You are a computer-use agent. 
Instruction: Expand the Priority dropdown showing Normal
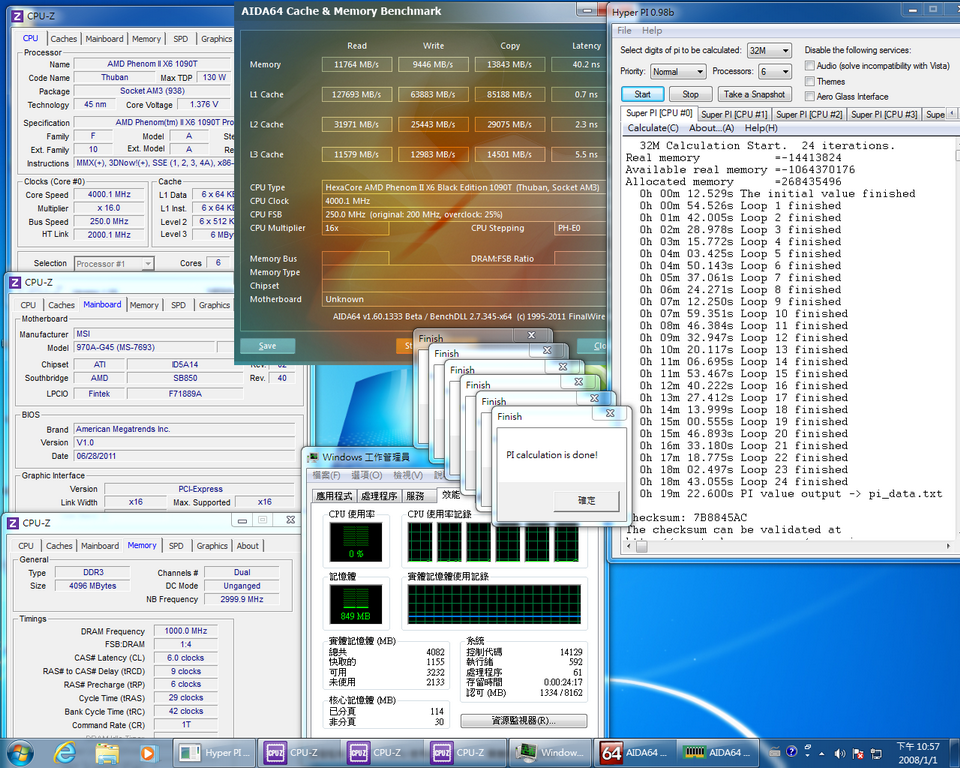click(x=678, y=72)
